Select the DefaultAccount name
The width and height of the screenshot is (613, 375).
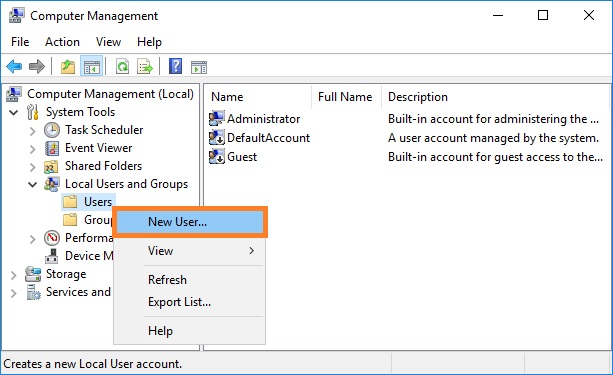pyautogui.click(x=268, y=138)
